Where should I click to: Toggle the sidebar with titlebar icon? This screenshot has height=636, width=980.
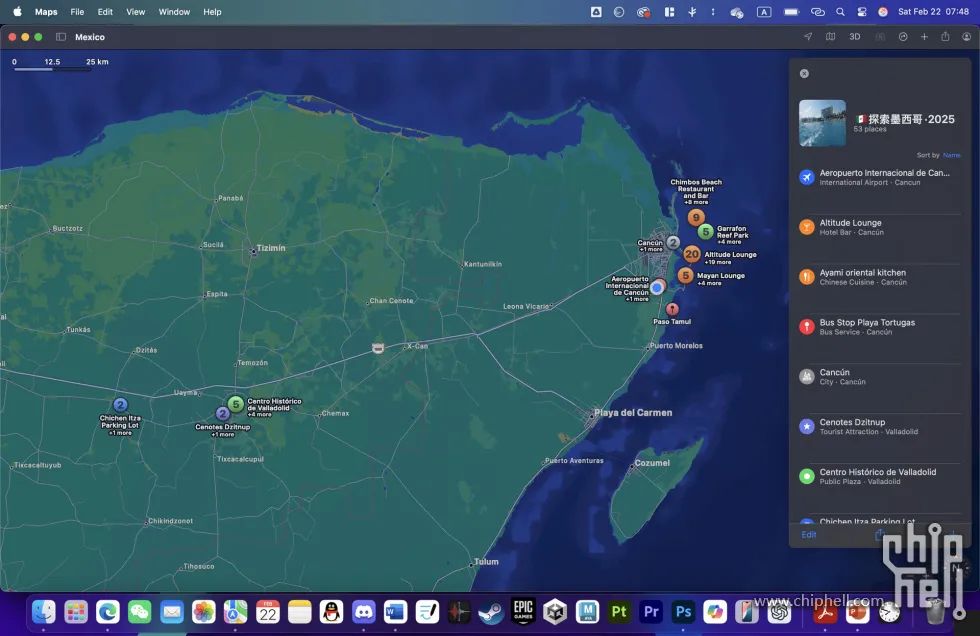point(61,37)
